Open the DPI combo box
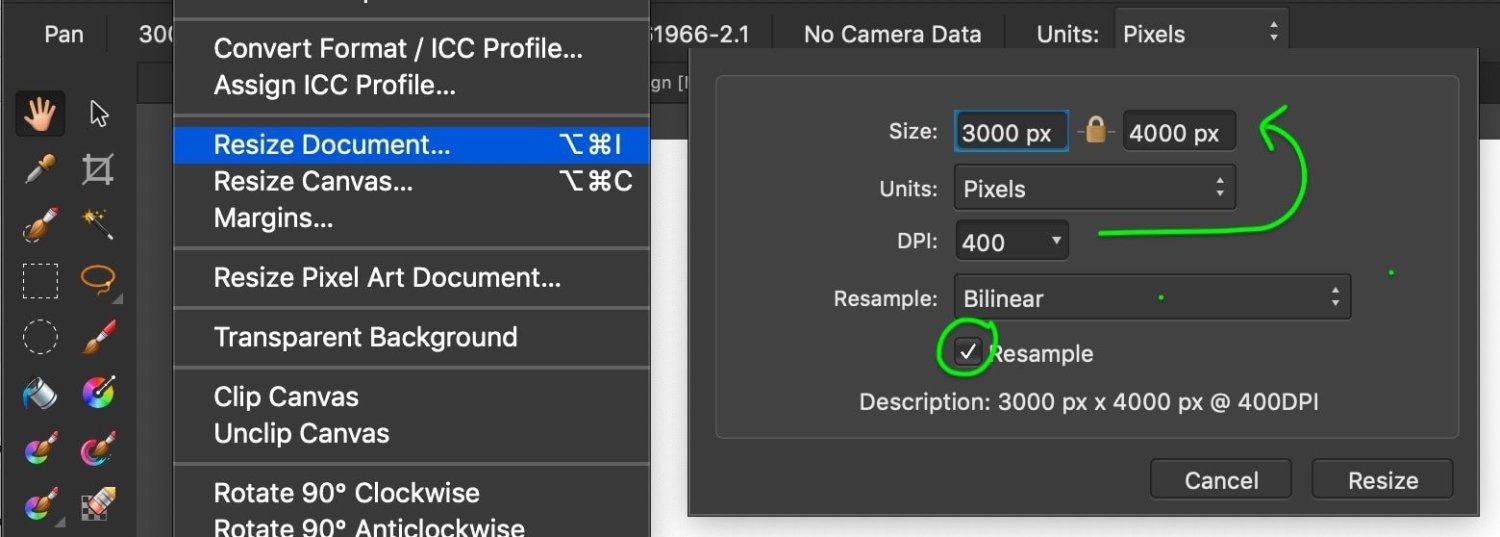 pos(1011,241)
